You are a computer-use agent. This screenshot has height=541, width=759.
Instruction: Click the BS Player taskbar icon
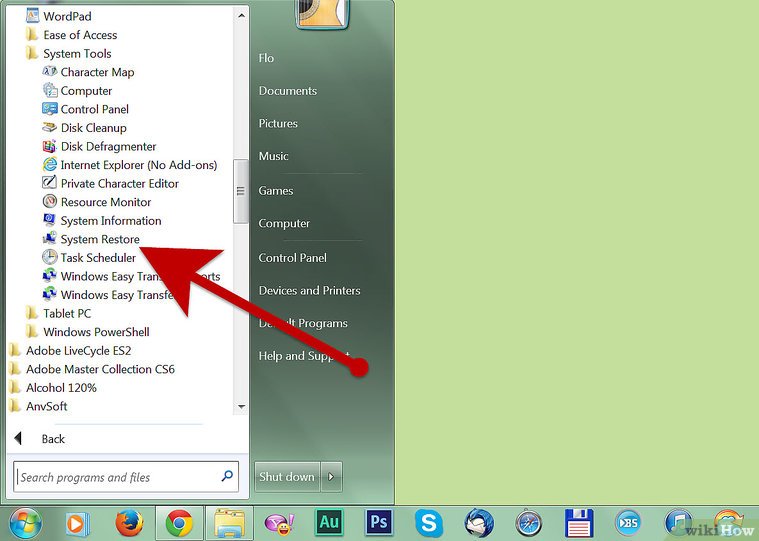628,523
